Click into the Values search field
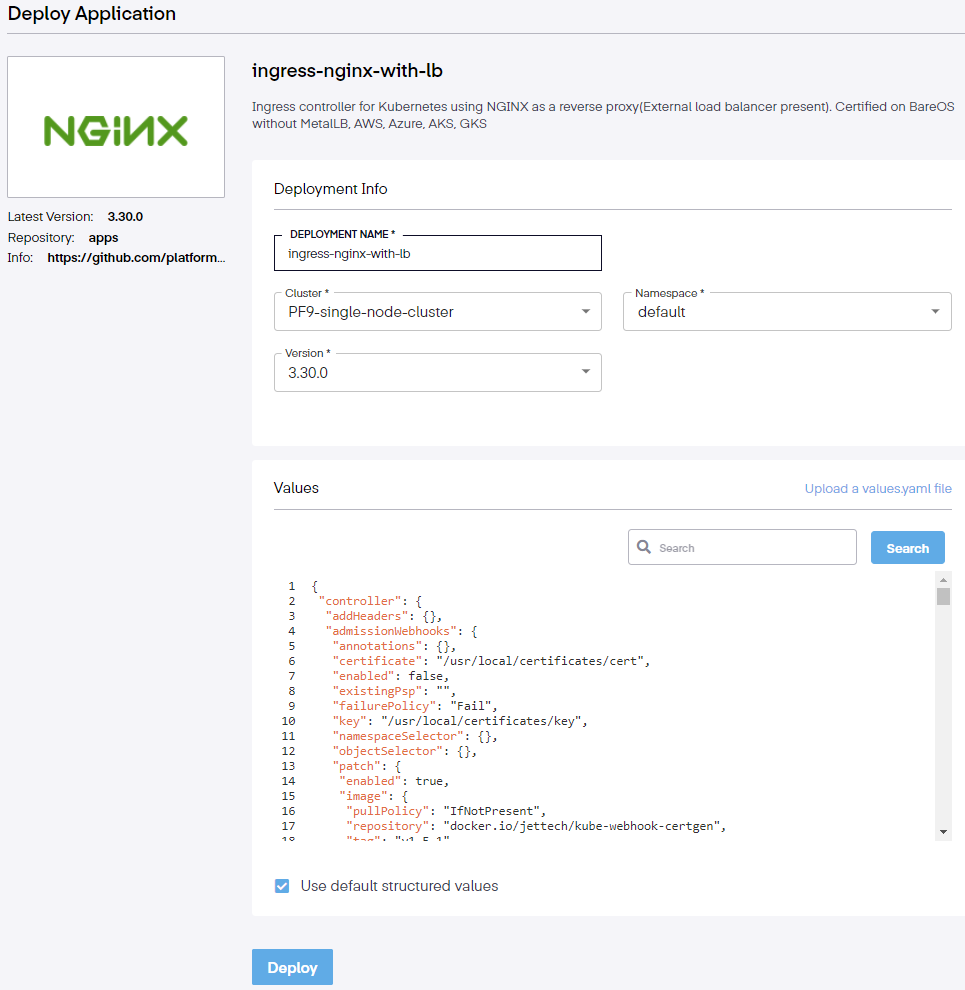The height and width of the screenshot is (990, 965). [x=750, y=548]
